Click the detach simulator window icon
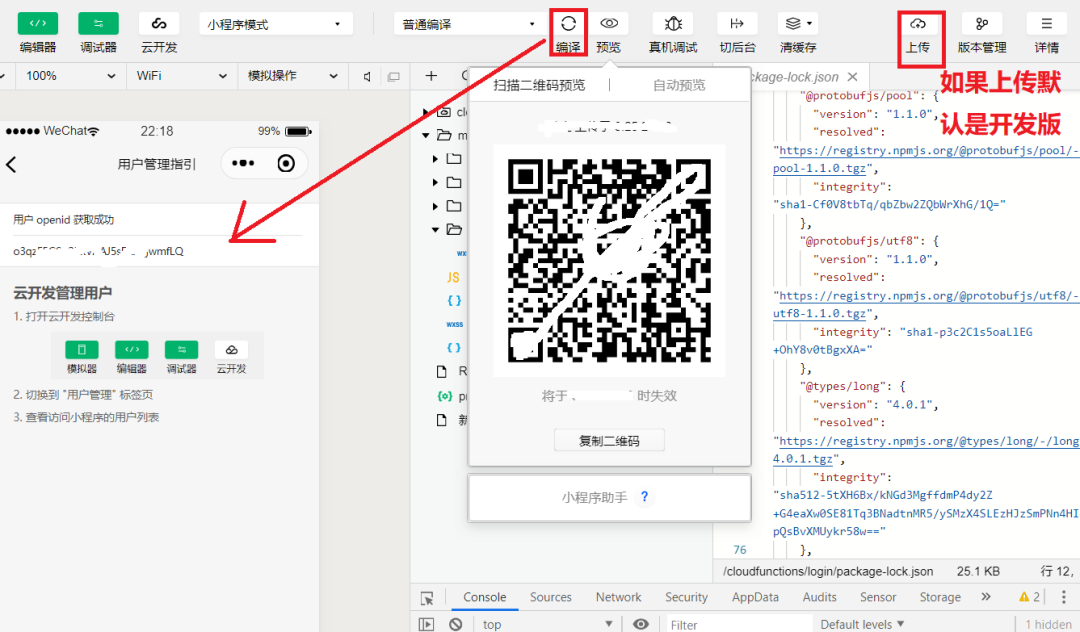The width and height of the screenshot is (1080, 632). 393,76
